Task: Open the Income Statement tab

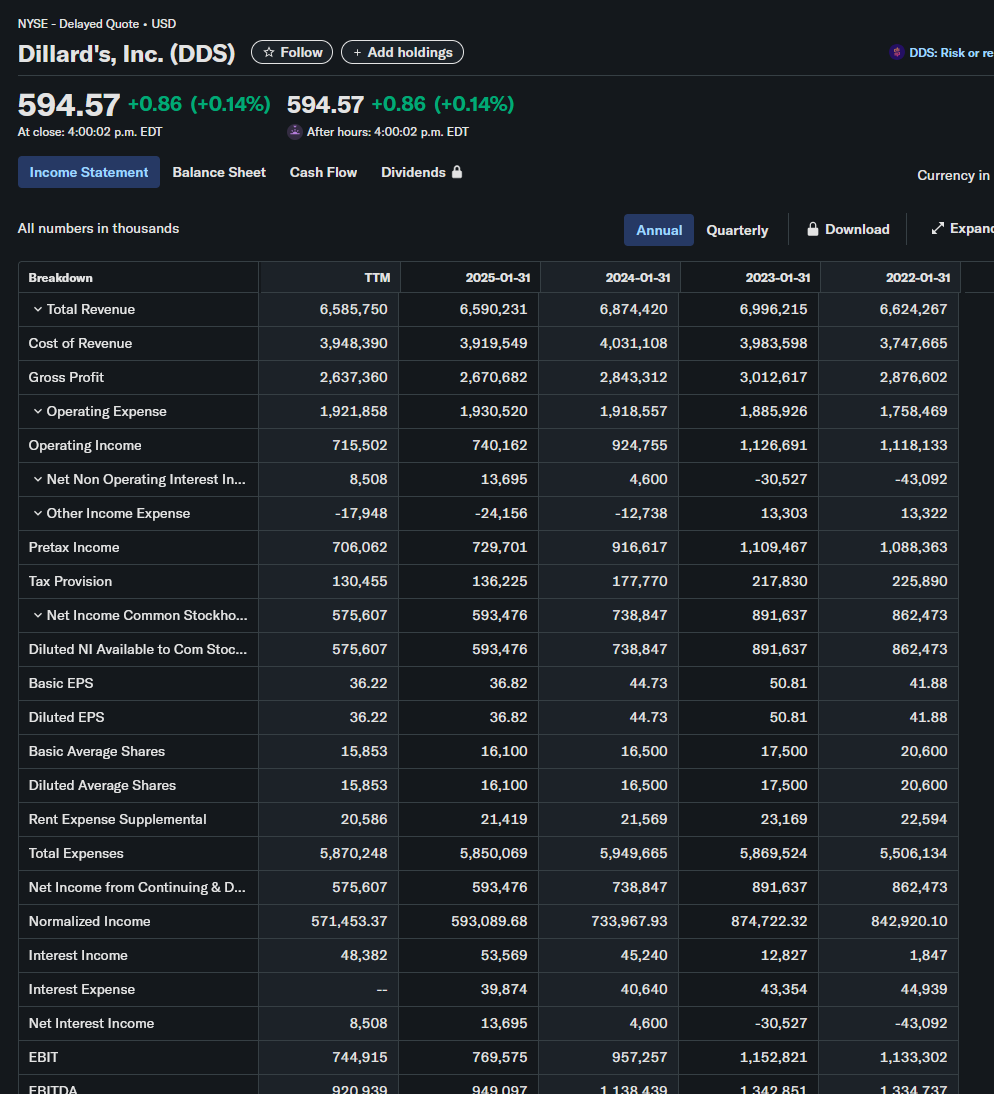Action: tap(89, 172)
